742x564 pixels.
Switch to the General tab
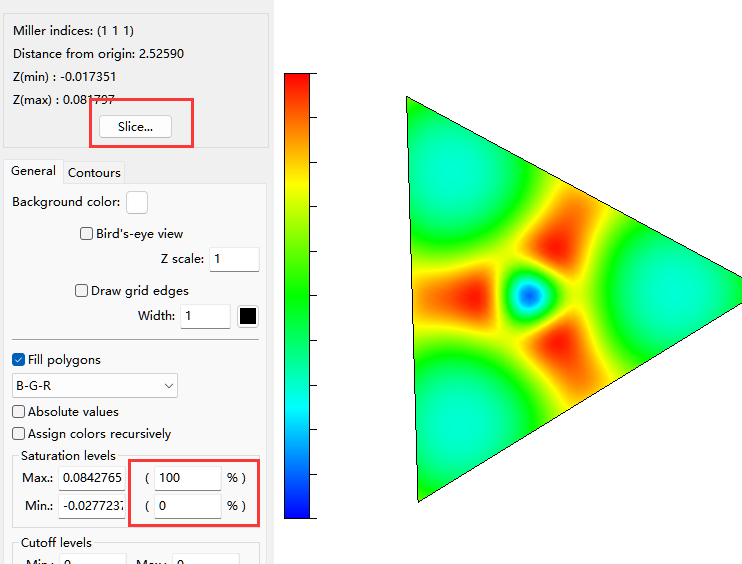[x=33, y=171]
